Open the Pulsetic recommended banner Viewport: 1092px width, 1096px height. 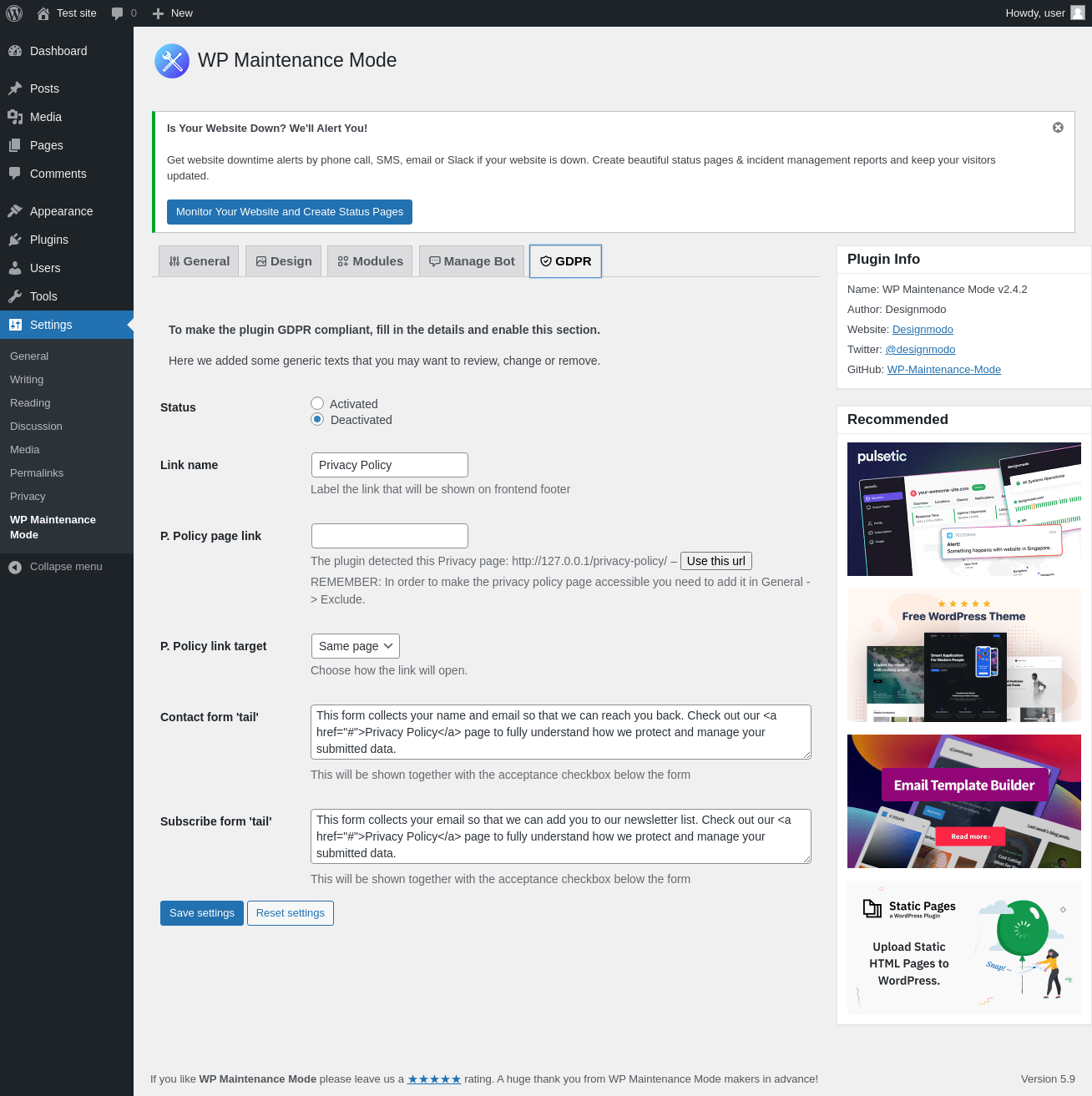click(x=964, y=509)
